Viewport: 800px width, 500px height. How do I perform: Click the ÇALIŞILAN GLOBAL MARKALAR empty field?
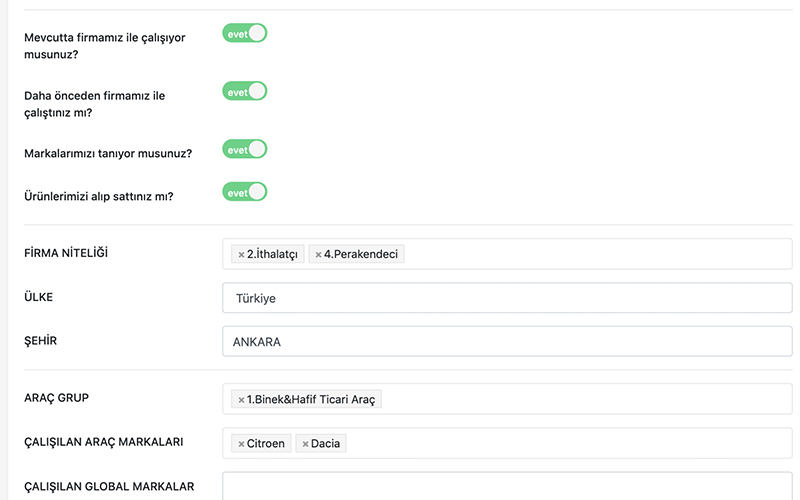pyautogui.click(x=507, y=487)
